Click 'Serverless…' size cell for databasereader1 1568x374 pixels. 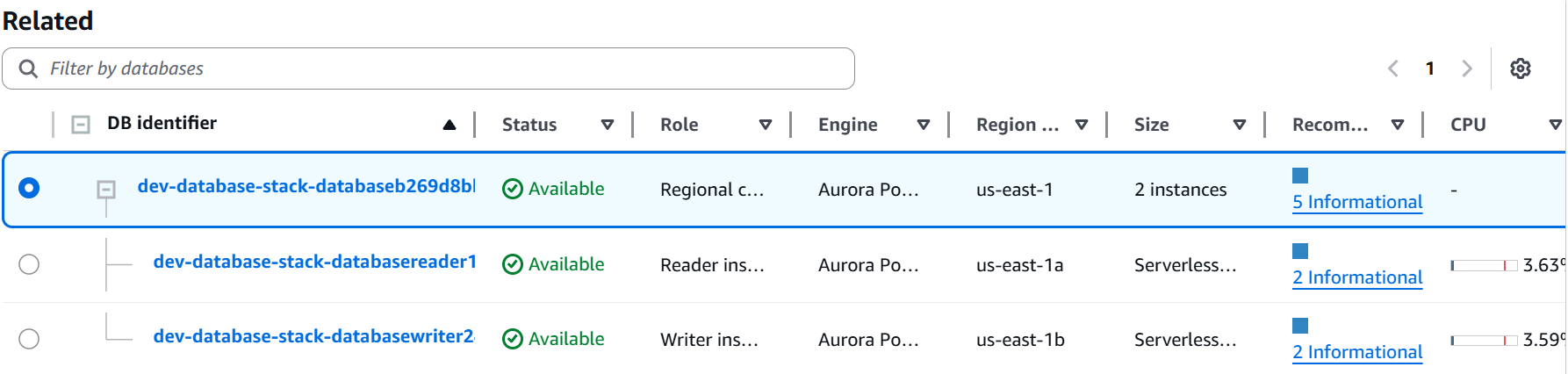pyautogui.click(x=1185, y=265)
